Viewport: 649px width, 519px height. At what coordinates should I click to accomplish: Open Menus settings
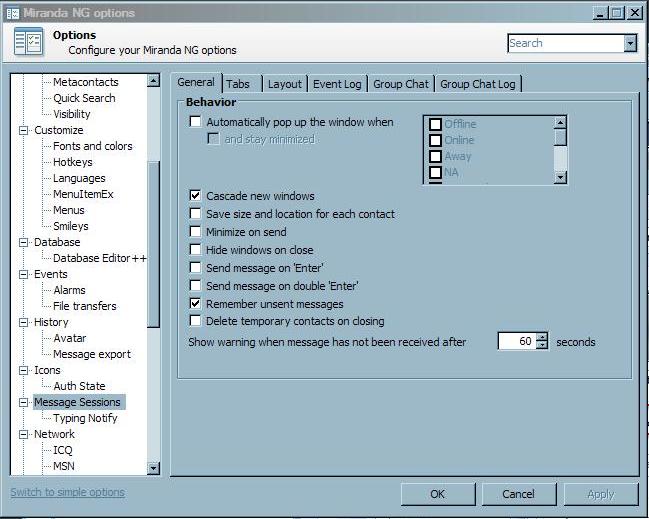coord(69,210)
